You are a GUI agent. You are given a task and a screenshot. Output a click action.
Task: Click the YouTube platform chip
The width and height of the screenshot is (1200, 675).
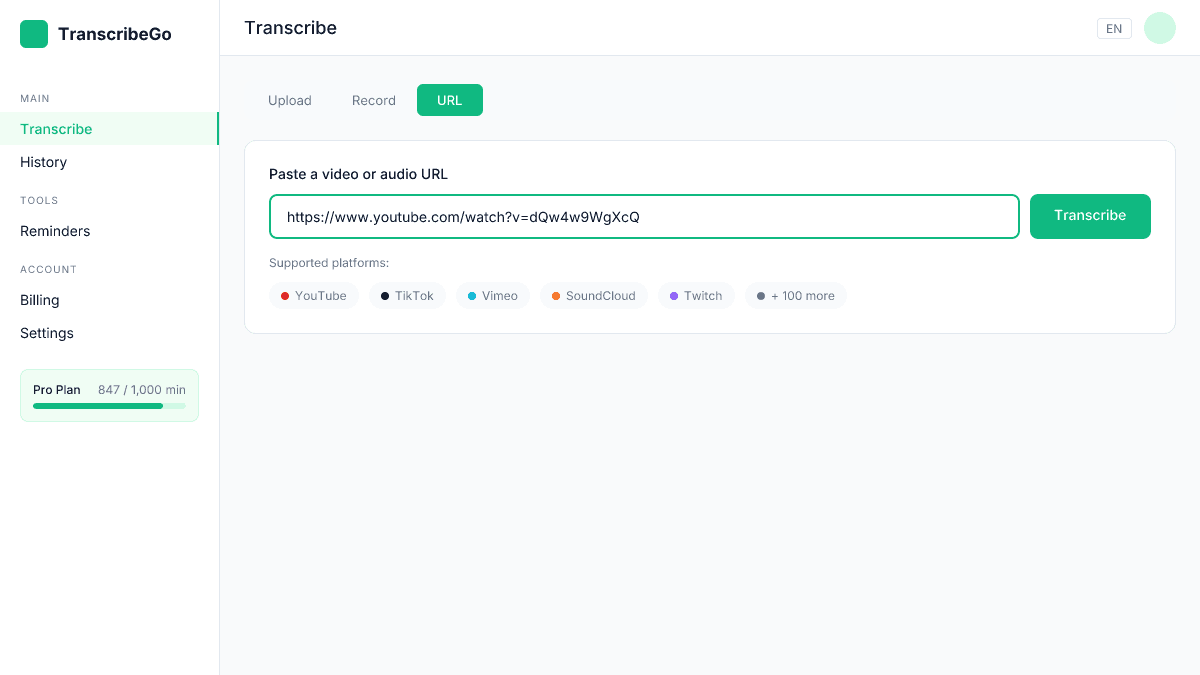[x=314, y=296]
